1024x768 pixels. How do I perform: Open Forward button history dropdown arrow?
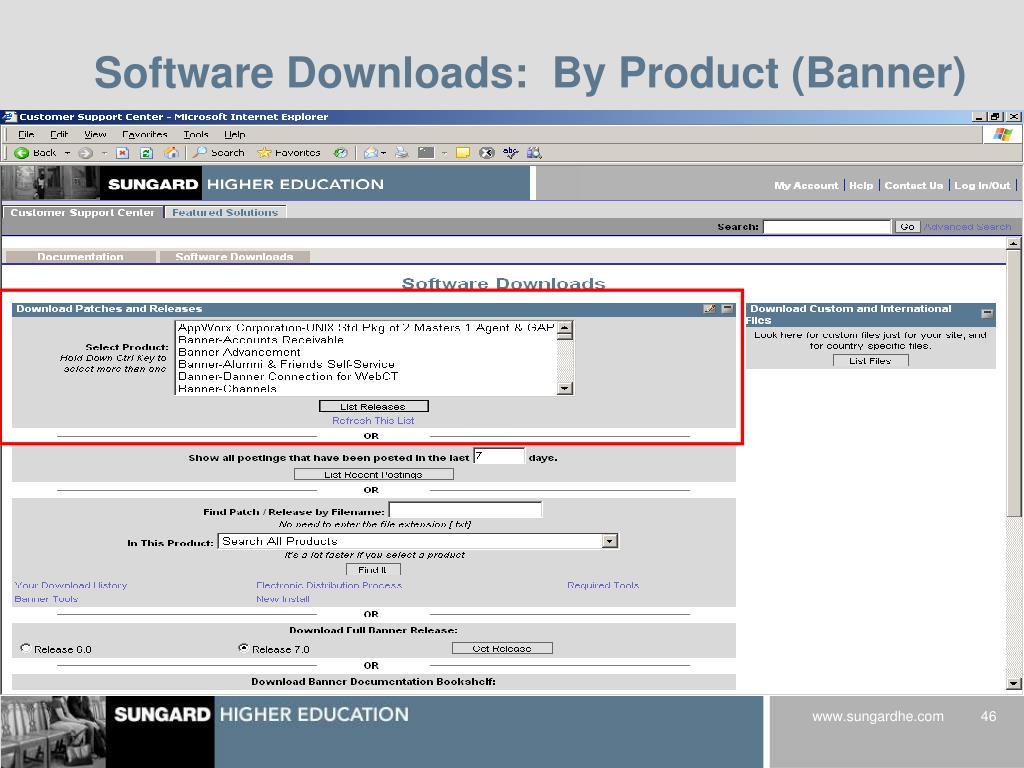[104, 153]
